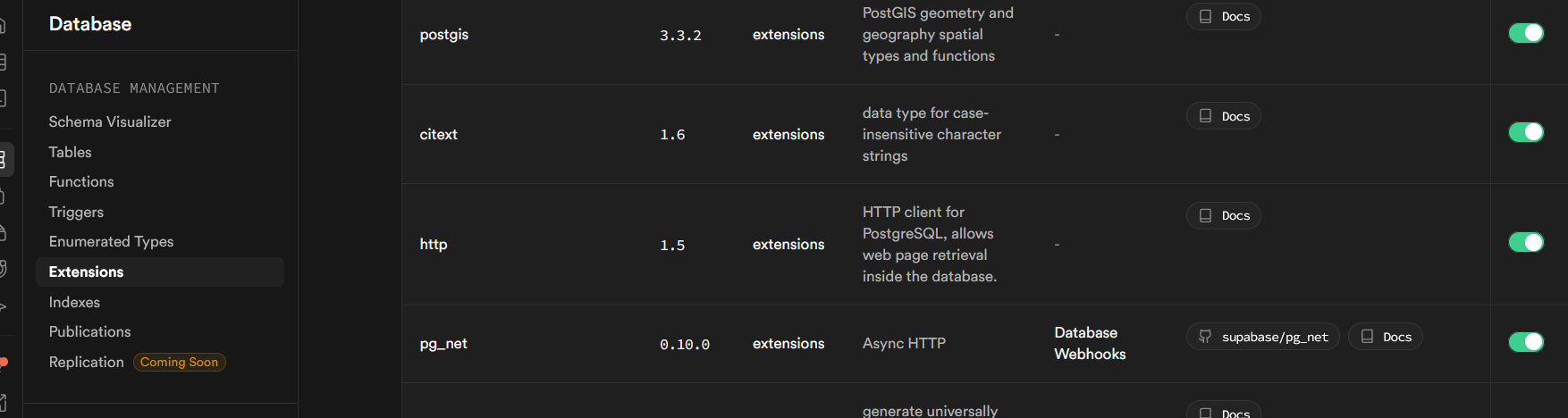Image resolution: width=1568 pixels, height=418 pixels.
Task: Click the PostGIS geometry description text
Action: (938, 34)
